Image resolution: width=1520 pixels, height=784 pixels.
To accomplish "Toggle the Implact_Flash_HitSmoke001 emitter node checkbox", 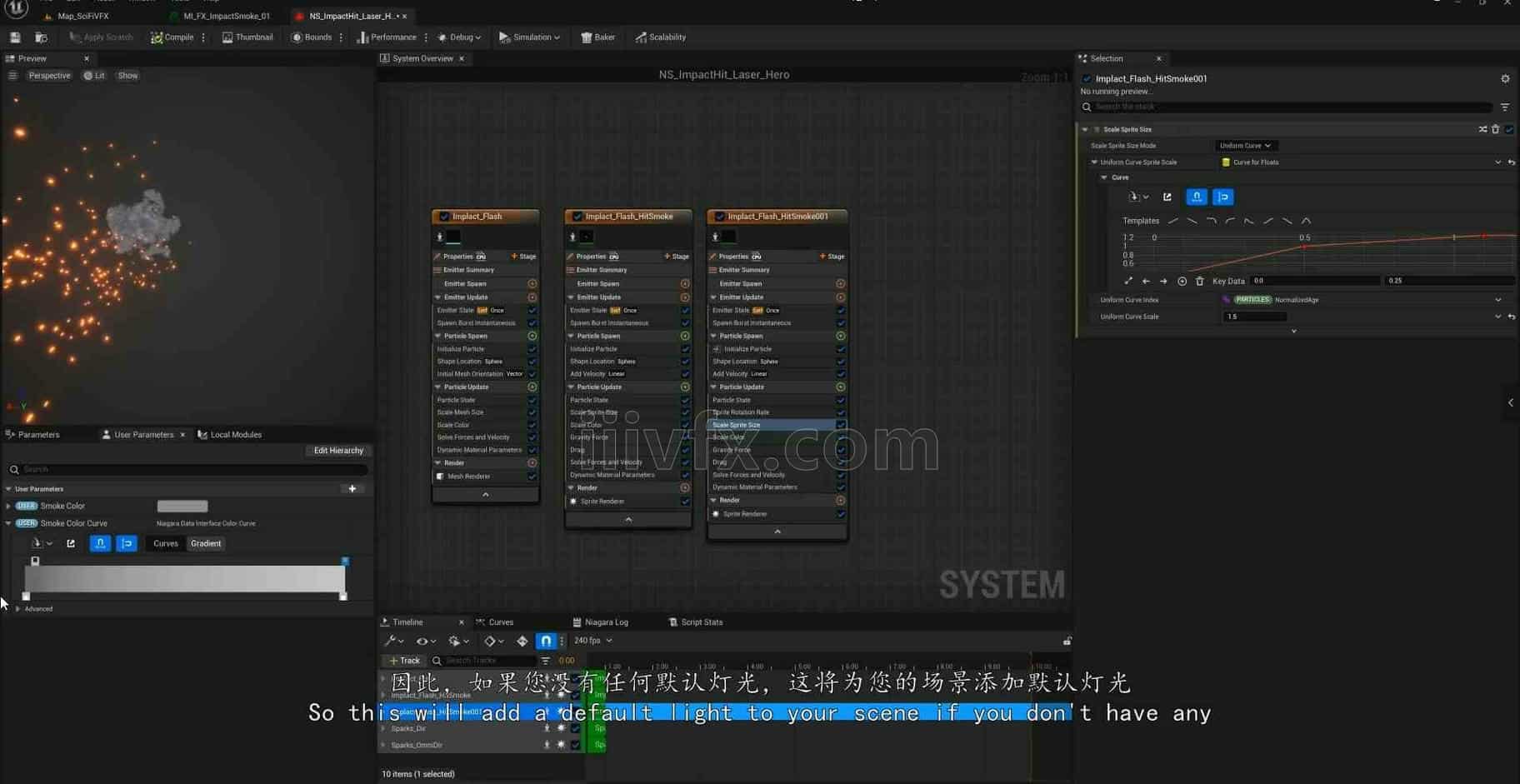I will click(x=719, y=216).
